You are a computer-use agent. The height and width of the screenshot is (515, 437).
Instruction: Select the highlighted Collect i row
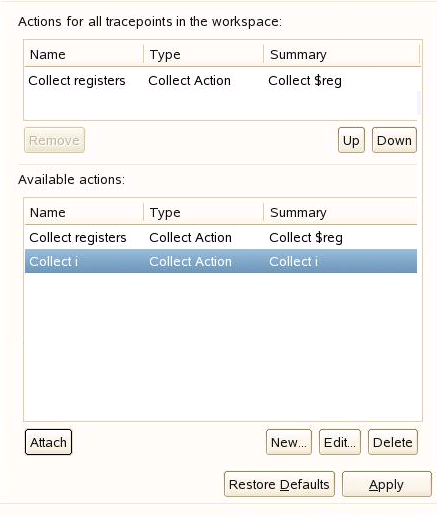(x=221, y=261)
